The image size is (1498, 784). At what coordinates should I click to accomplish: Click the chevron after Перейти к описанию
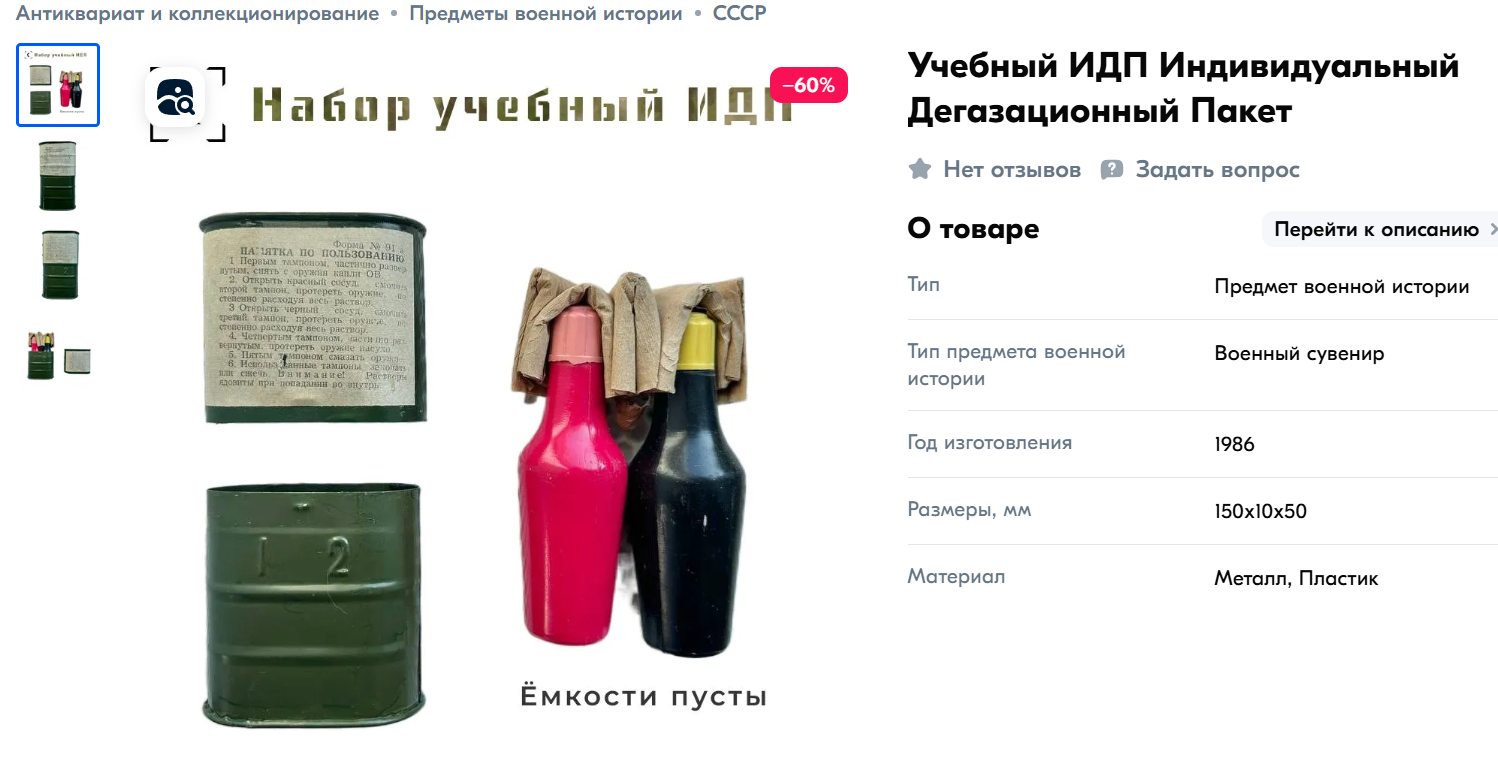click(1494, 230)
